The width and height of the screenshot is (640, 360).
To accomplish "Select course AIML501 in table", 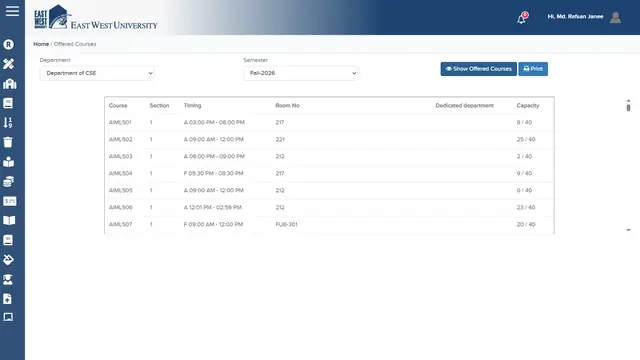I will pos(120,122).
